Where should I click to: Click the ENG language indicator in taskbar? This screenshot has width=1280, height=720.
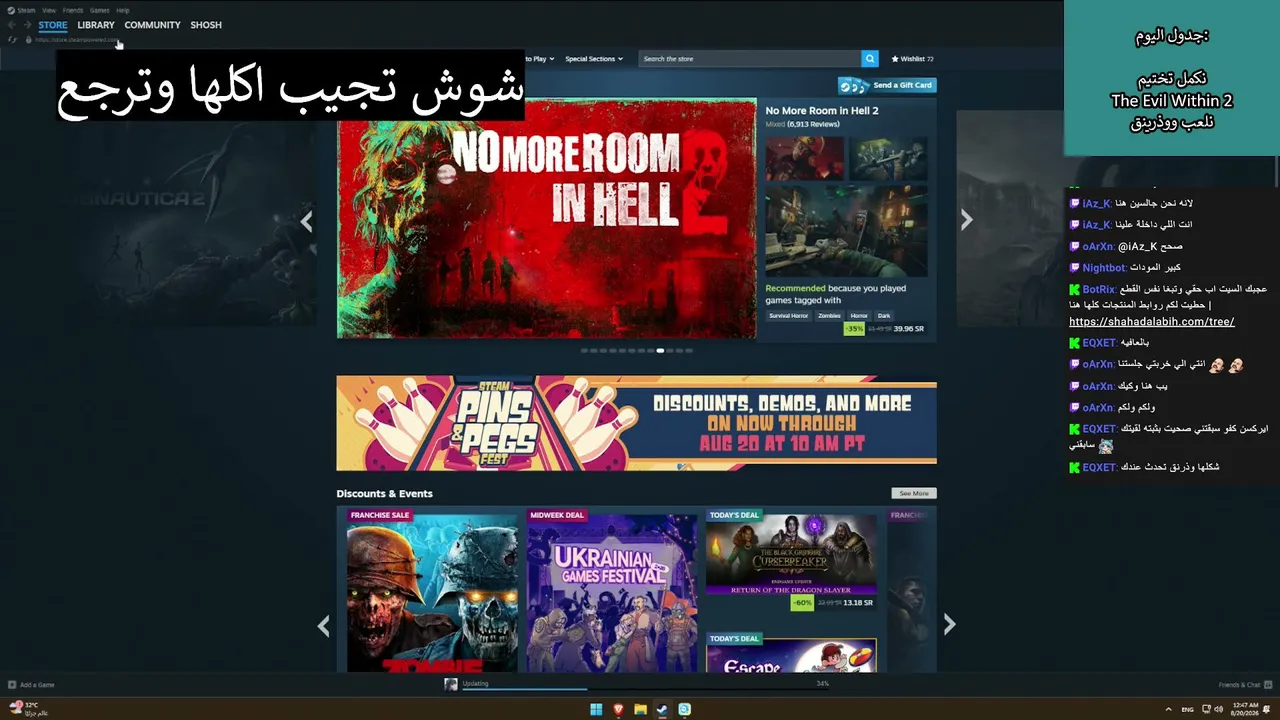(x=1187, y=709)
